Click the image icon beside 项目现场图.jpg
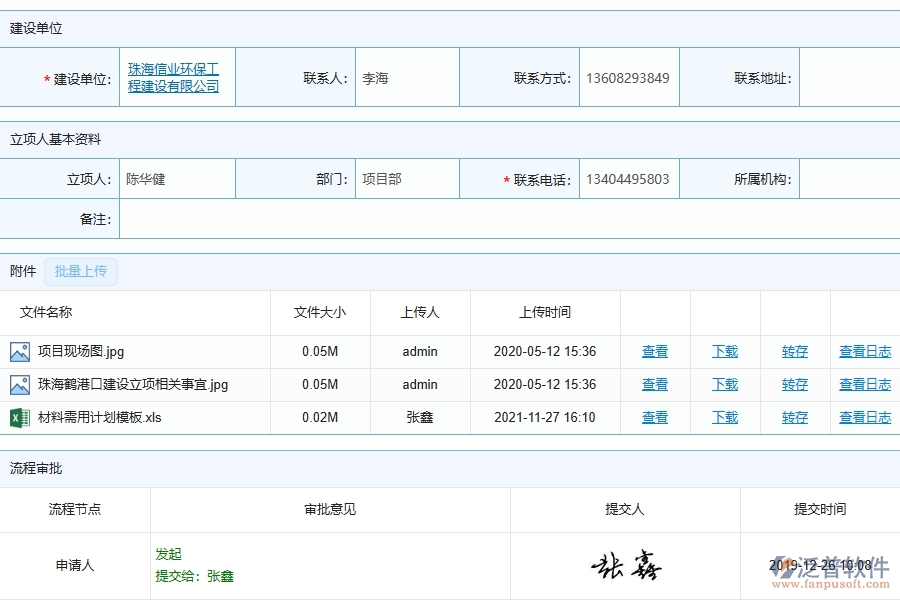Screen dimensions: 900x600 click(x=19, y=351)
